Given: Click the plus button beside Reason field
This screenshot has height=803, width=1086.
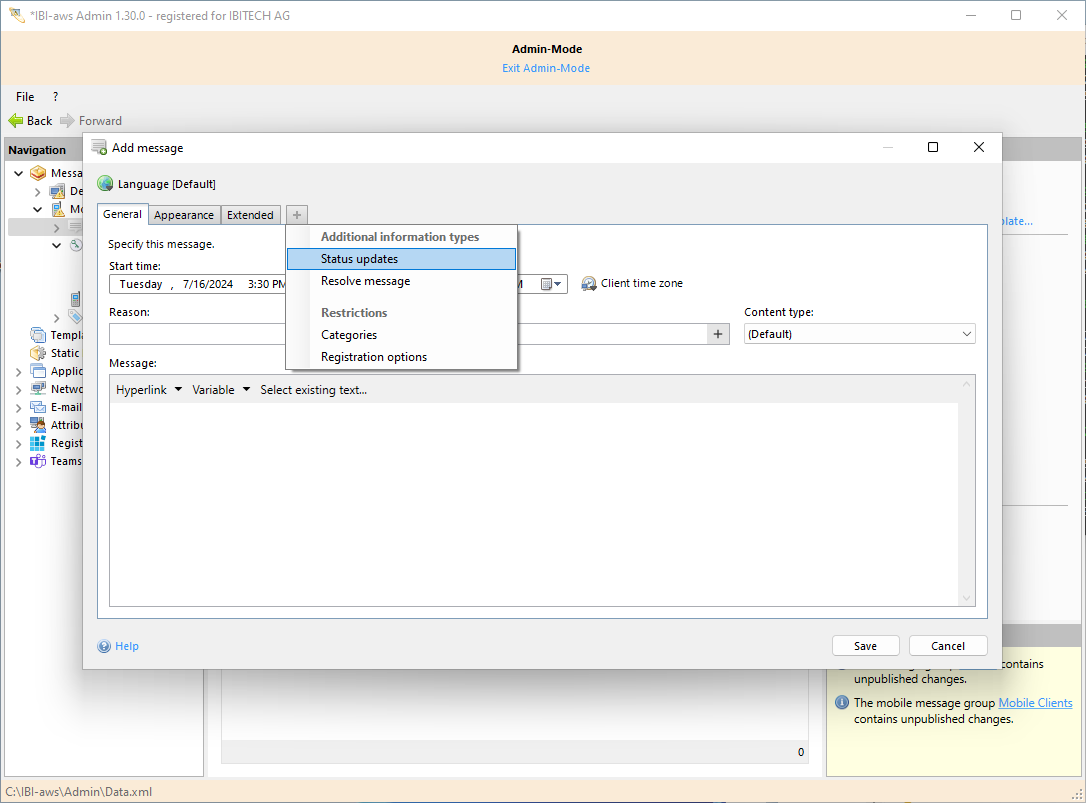Looking at the screenshot, I should pyautogui.click(x=717, y=334).
